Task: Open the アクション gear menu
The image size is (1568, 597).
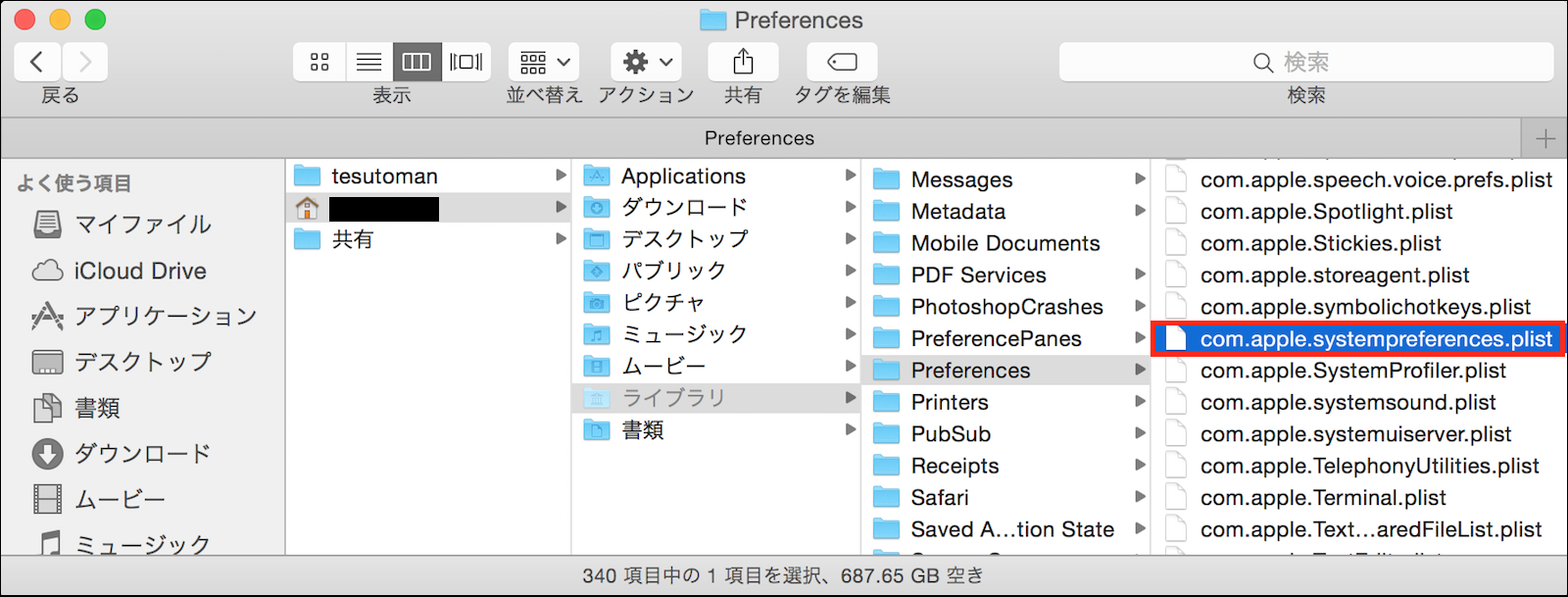Action: (x=646, y=62)
